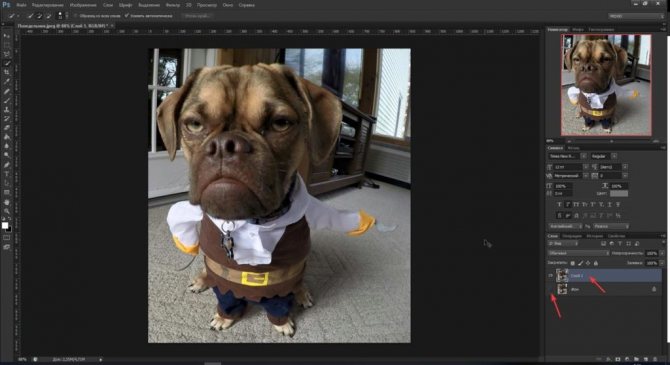Screen dimensions: 670x365
Task: Select the History Brush tool
Action: (7, 118)
